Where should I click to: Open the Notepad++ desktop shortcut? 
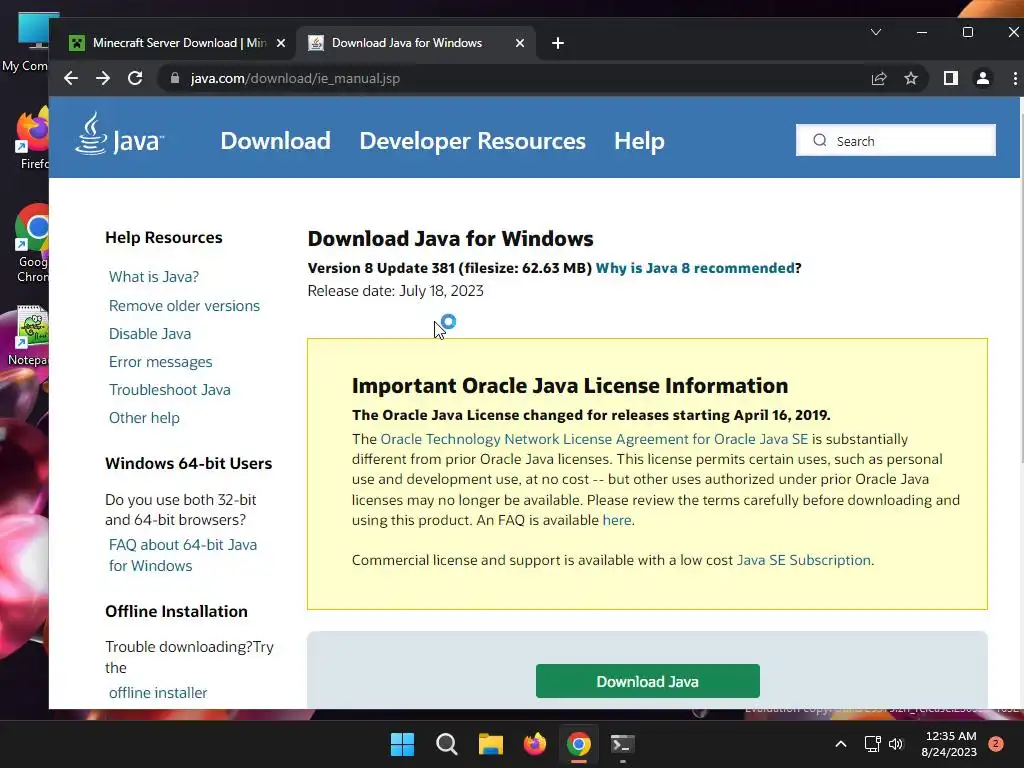point(31,336)
